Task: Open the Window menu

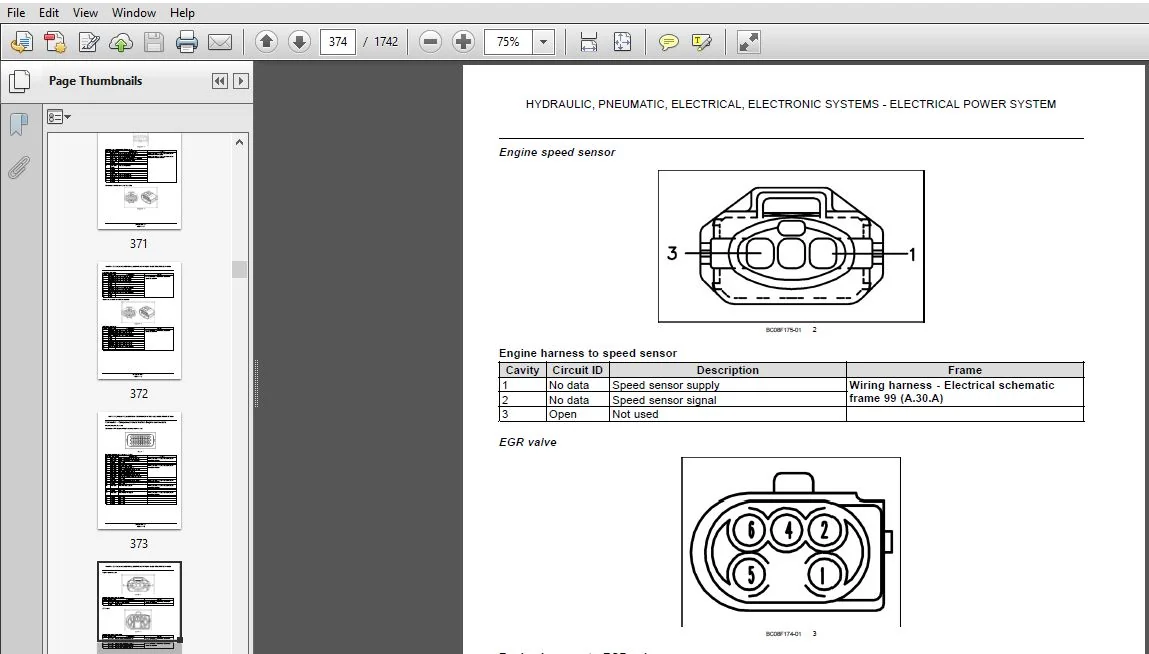Action: tap(133, 12)
